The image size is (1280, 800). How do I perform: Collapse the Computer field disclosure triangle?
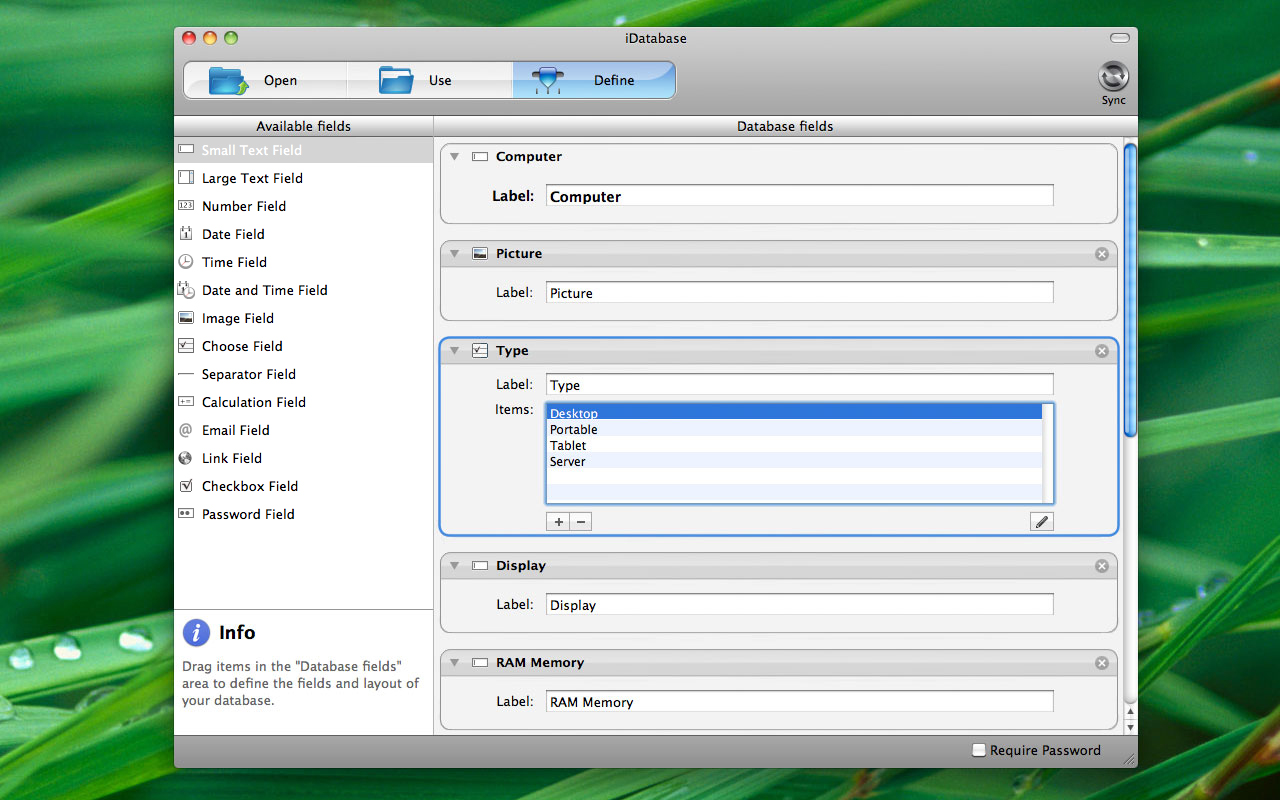click(x=454, y=157)
